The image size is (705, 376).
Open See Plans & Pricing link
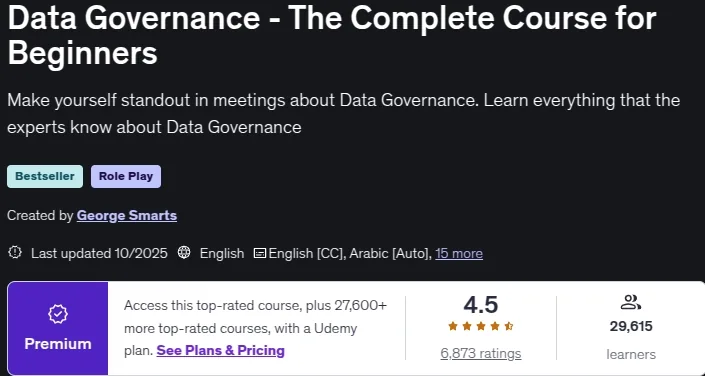(220, 350)
